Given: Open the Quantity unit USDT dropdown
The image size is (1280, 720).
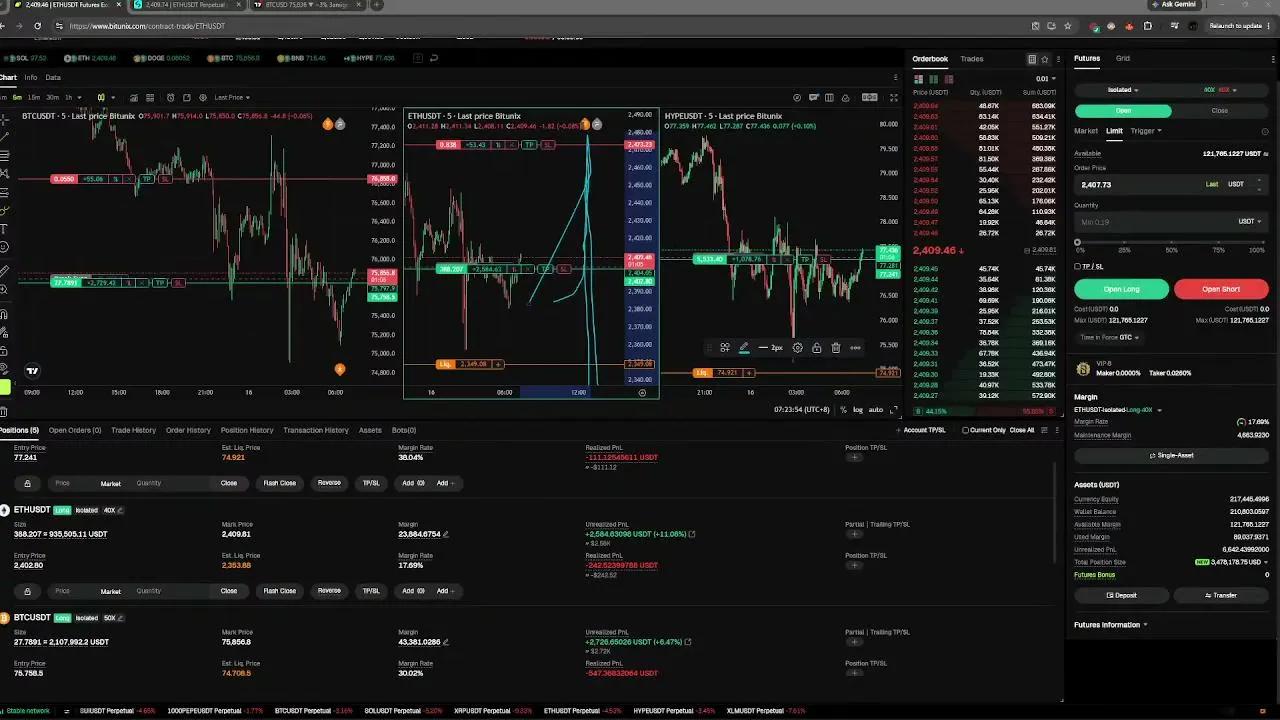Looking at the screenshot, I should coord(1250,222).
